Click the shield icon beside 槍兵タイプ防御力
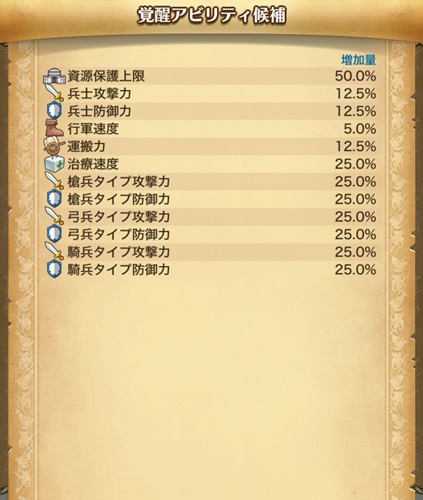Viewport: 423px width, 500px height. pyautogui.click(x=54, y=199)
